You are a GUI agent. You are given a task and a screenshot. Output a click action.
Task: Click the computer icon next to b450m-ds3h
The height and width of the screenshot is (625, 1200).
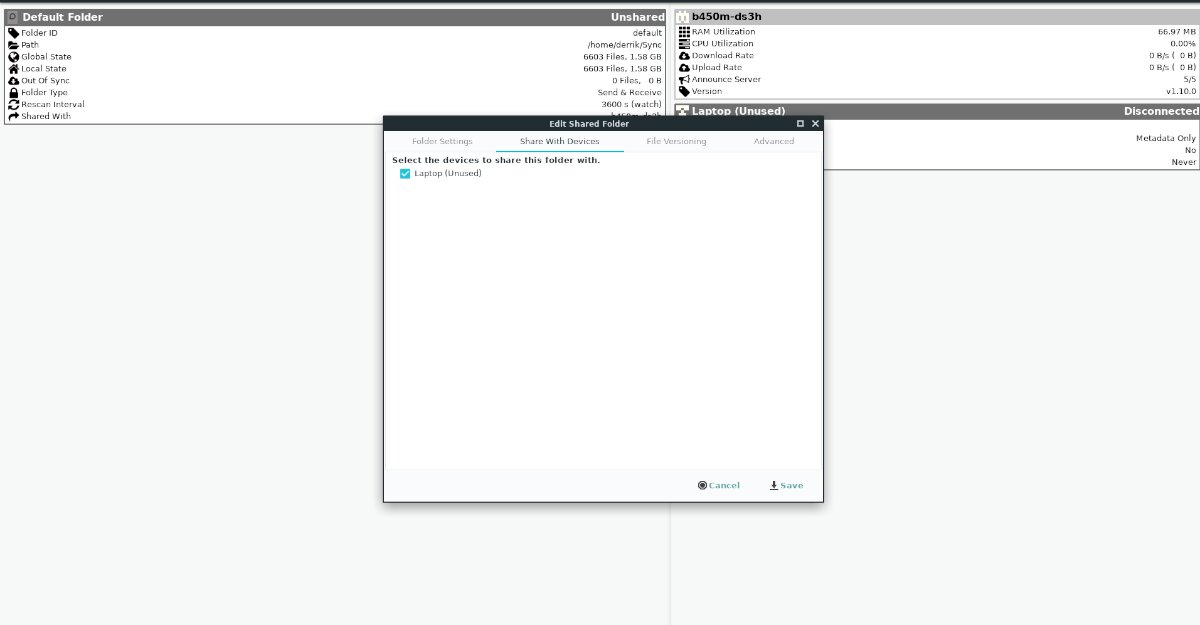684,15
